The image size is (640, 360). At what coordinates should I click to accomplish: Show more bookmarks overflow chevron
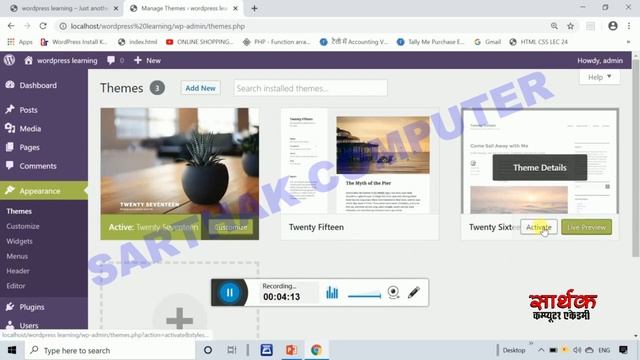click(628, 42)
